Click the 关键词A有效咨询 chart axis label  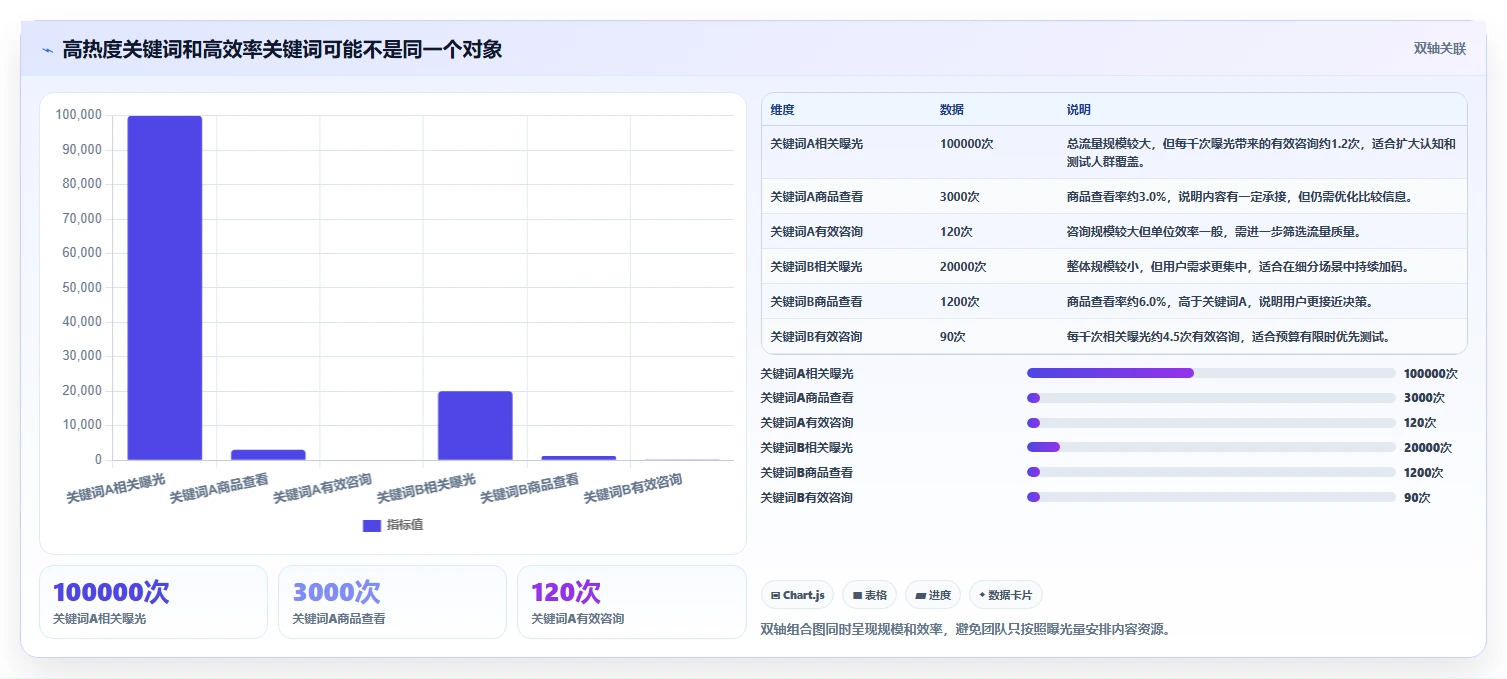point(322,488)
